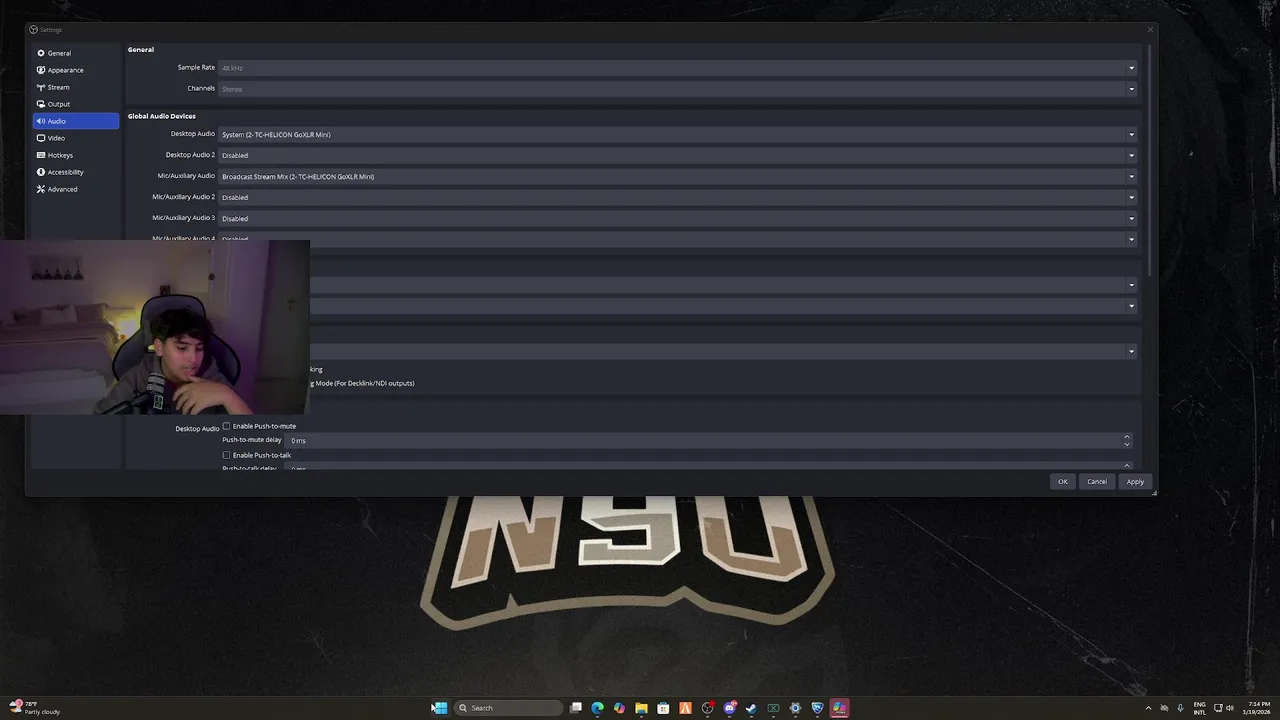Open the Mic/Auxiliary Audio 2 dropdown
Screen dimensions: 1280x720
click(678, 197)
